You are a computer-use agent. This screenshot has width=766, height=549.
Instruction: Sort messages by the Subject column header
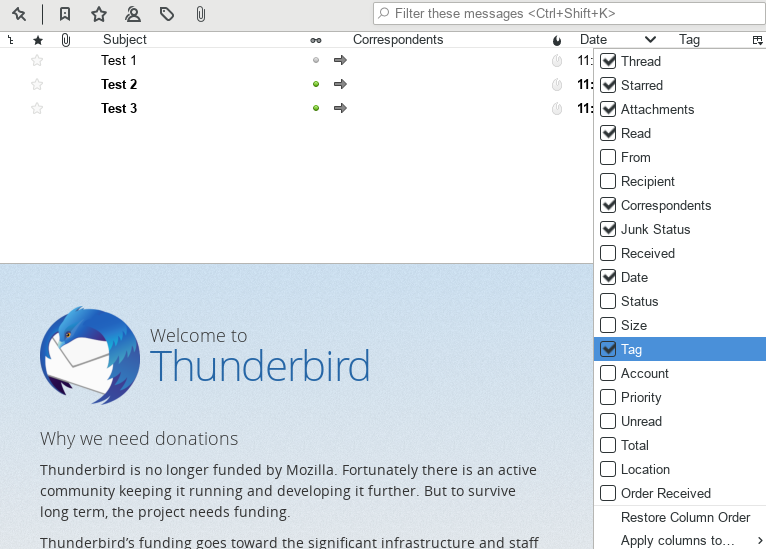click(x=124, y=40)
